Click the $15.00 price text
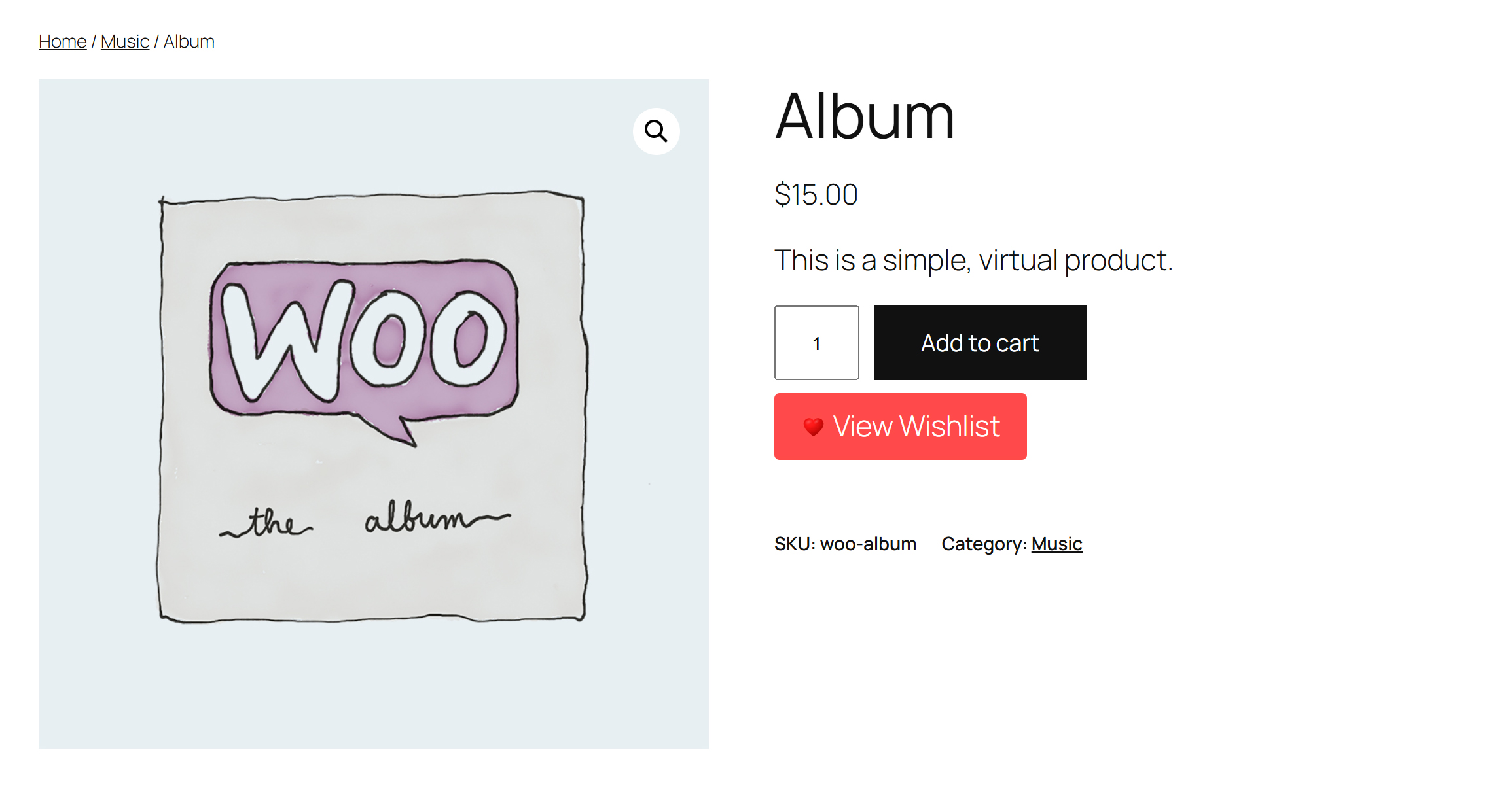 (x=816, y=195)
